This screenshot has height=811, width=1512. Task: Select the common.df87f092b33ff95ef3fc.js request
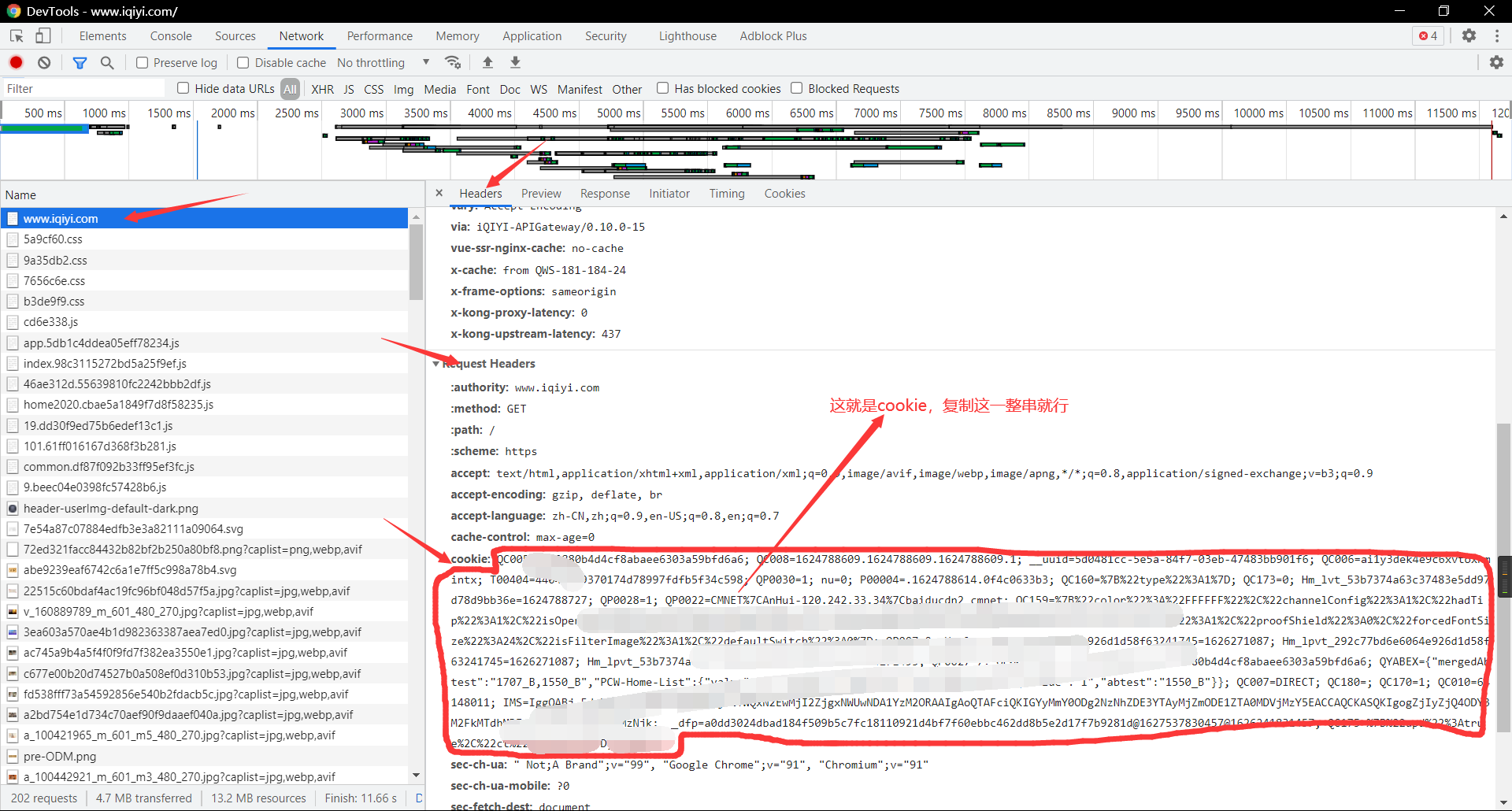coord(205,466)
